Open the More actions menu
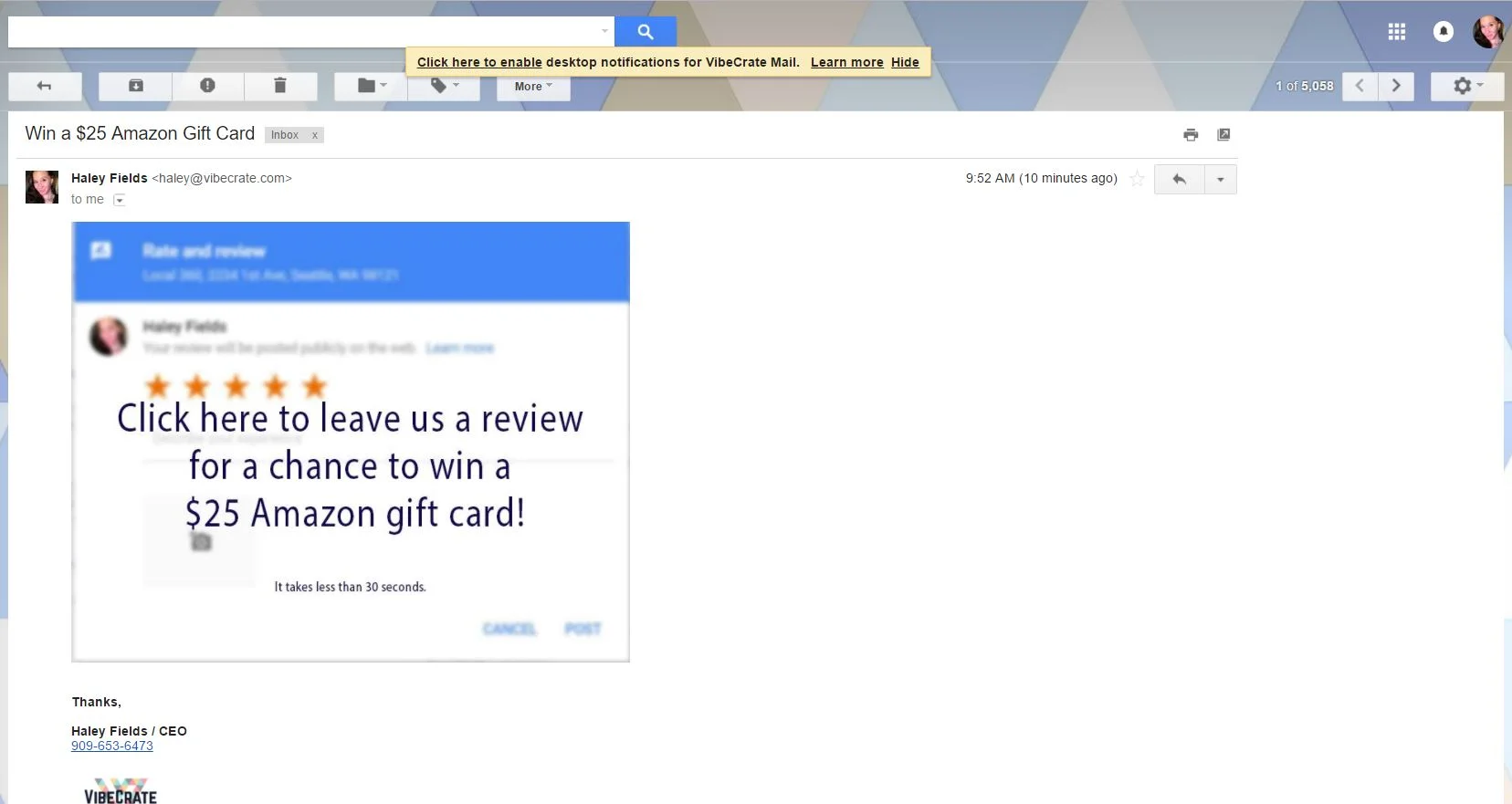The image size is (1512, 804). pyautogui.click(x=533, y=87)
